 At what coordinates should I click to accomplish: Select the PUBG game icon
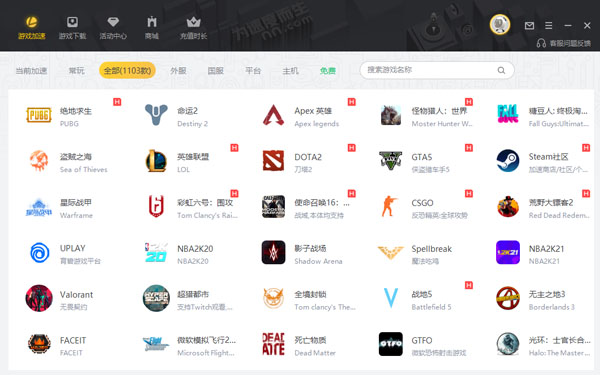39,115
